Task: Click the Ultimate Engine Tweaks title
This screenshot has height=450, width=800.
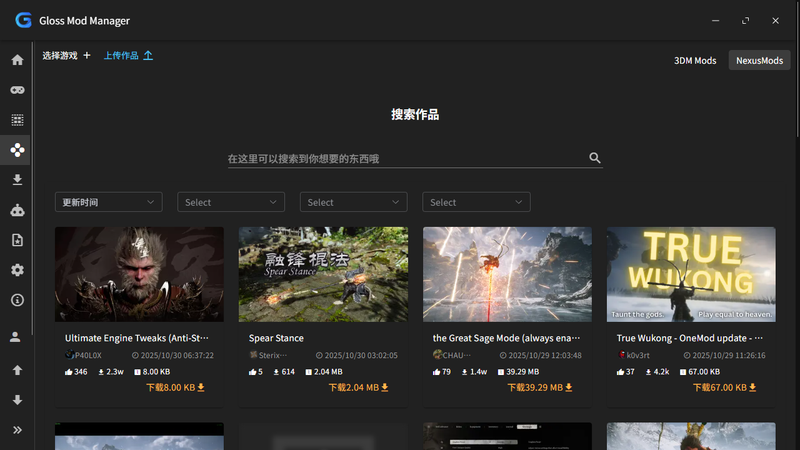Action: click(x=137, y=338)
